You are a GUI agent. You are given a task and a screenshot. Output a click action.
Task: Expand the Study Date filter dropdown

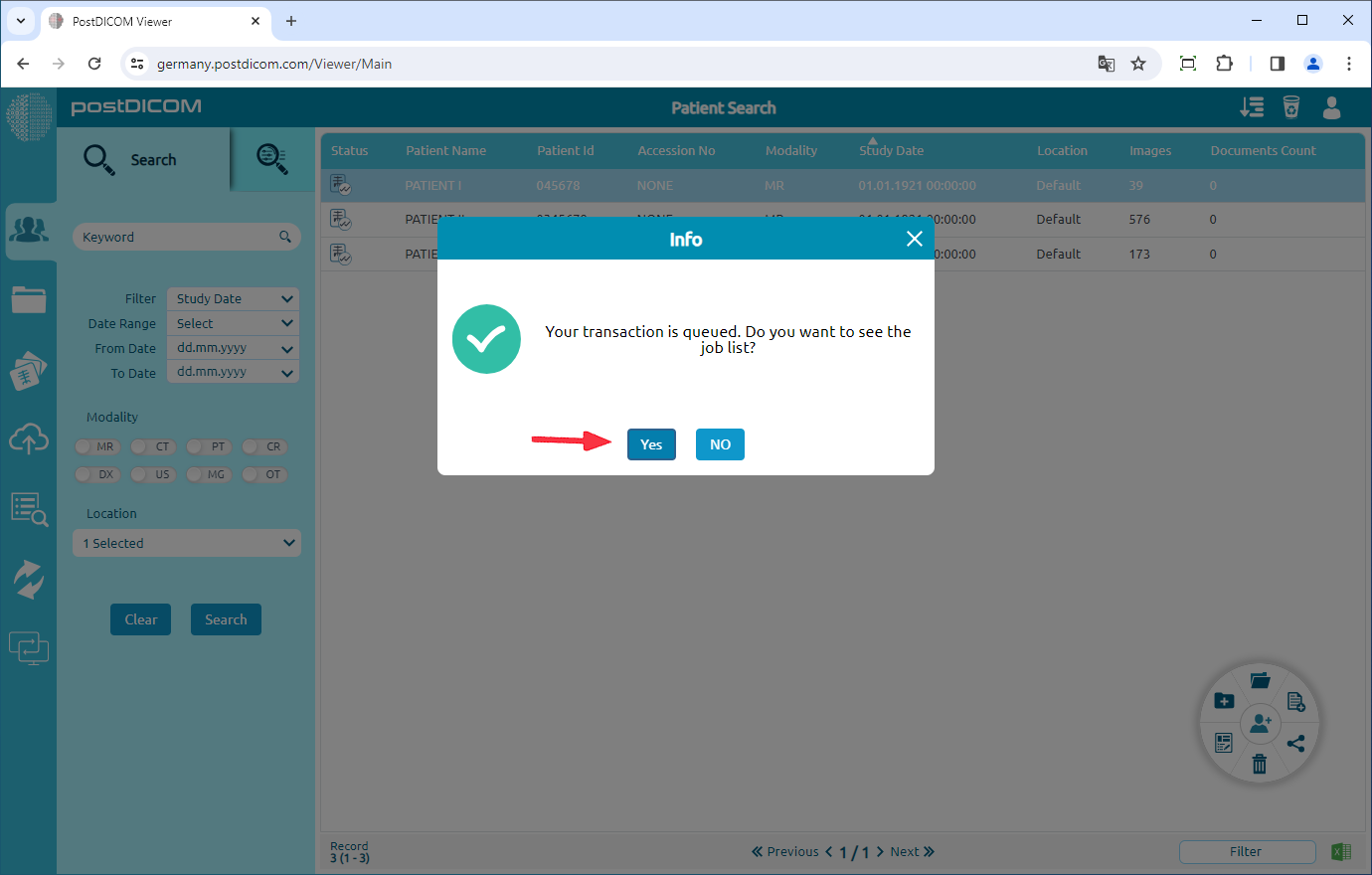[x=233, y=298]
